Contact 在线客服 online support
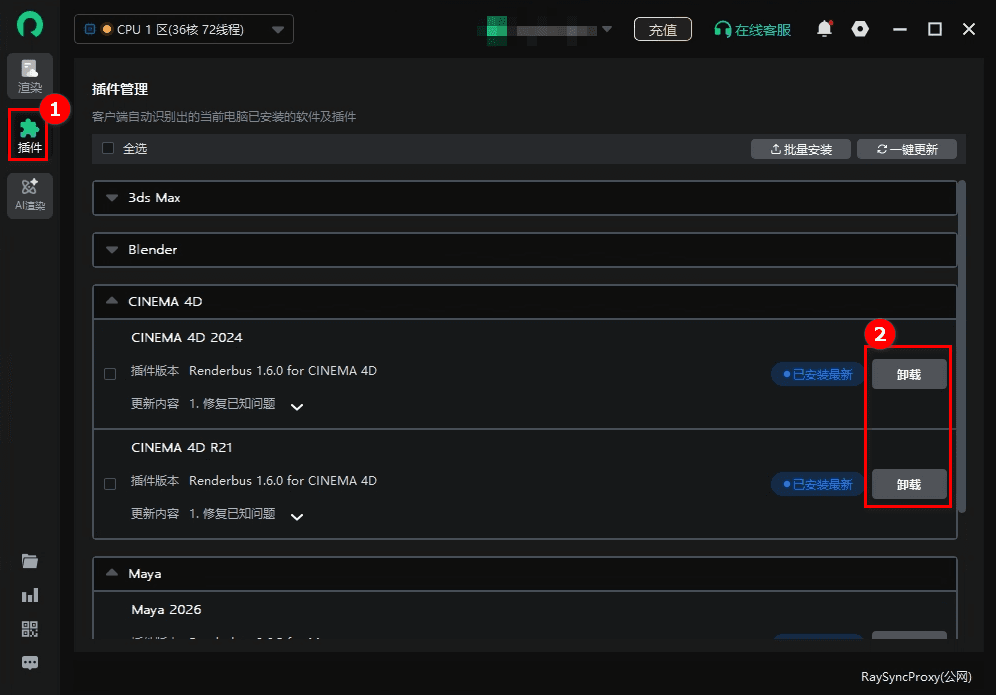This screenshot has width=996, height=695. point(753,30)
